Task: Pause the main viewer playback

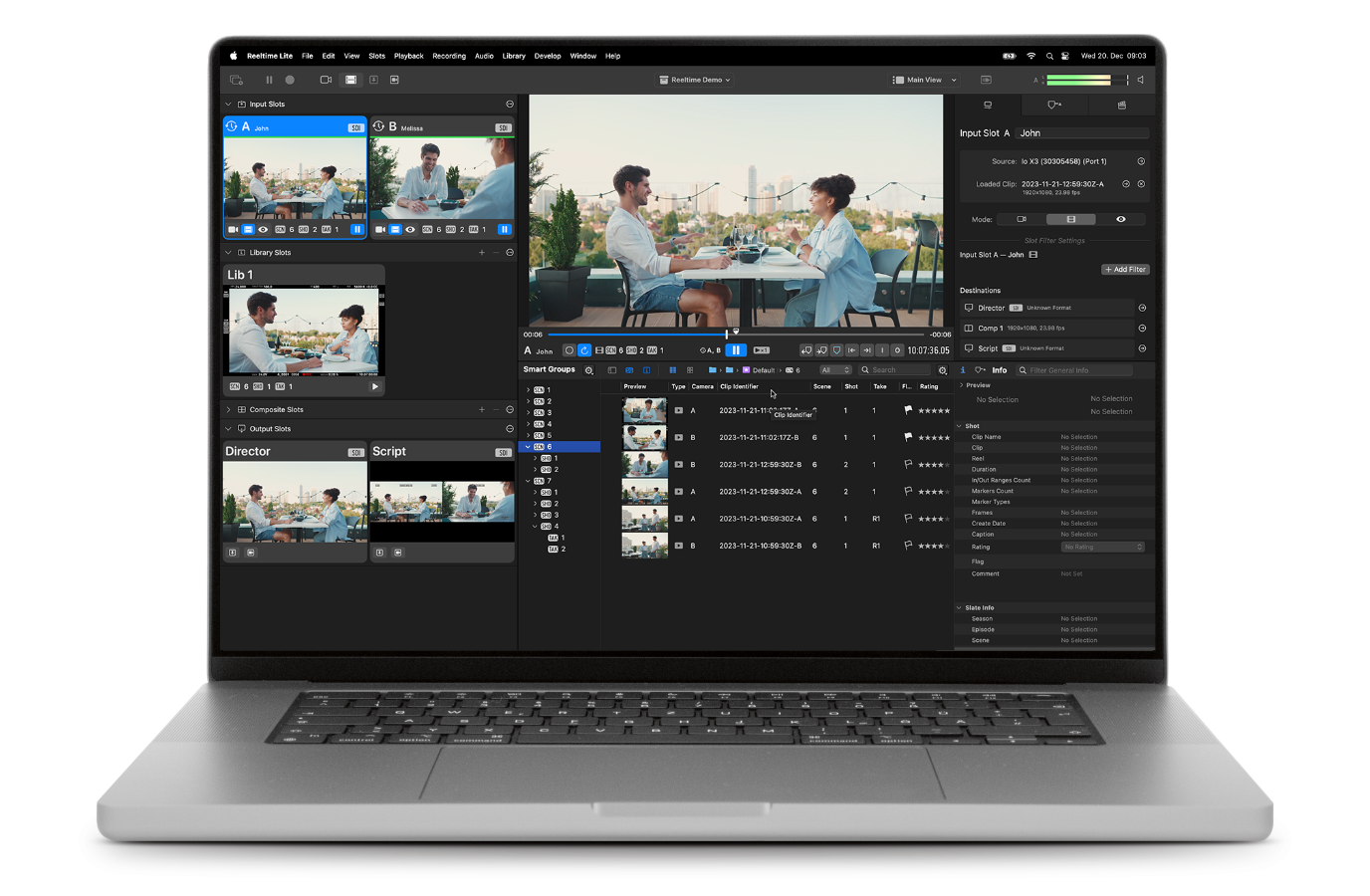Action: tap(736, 350)
